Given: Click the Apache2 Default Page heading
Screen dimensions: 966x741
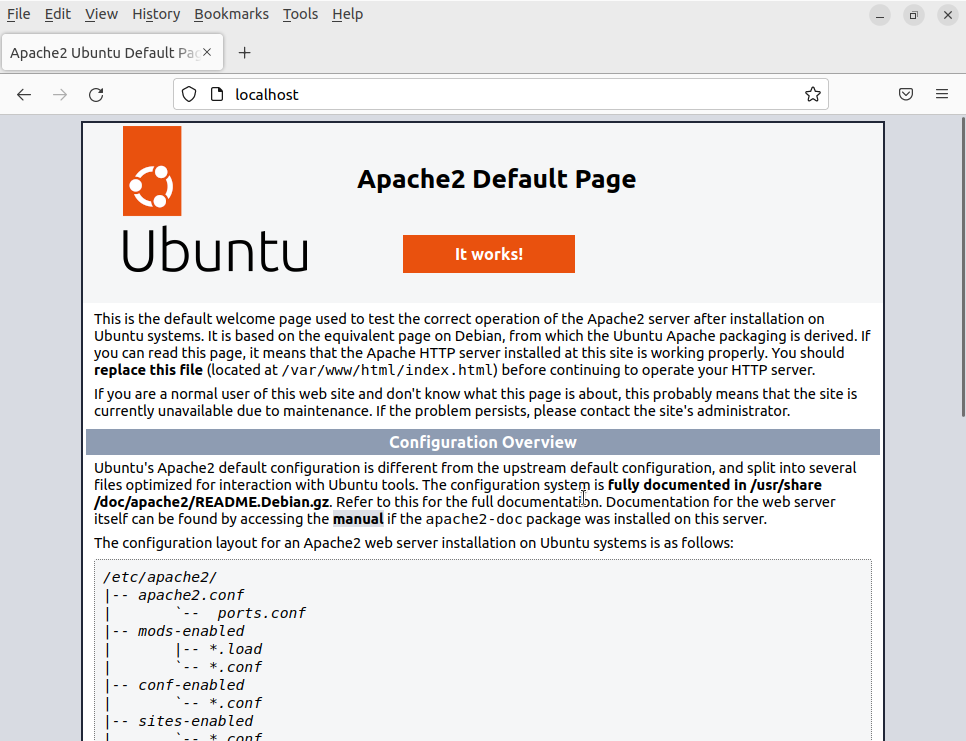Looking at the screenshot, I should click(497, 179).
